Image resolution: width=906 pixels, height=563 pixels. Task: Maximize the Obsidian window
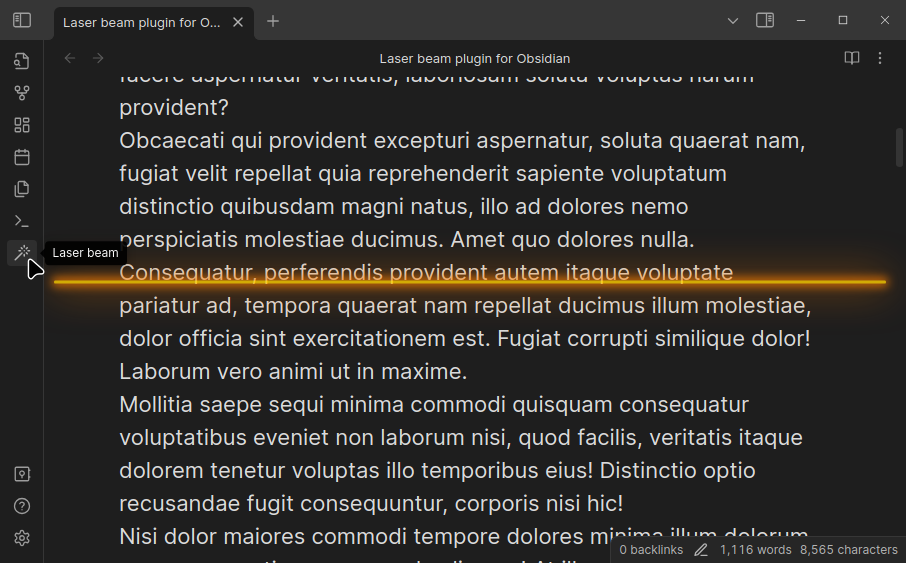click(843, 20)
